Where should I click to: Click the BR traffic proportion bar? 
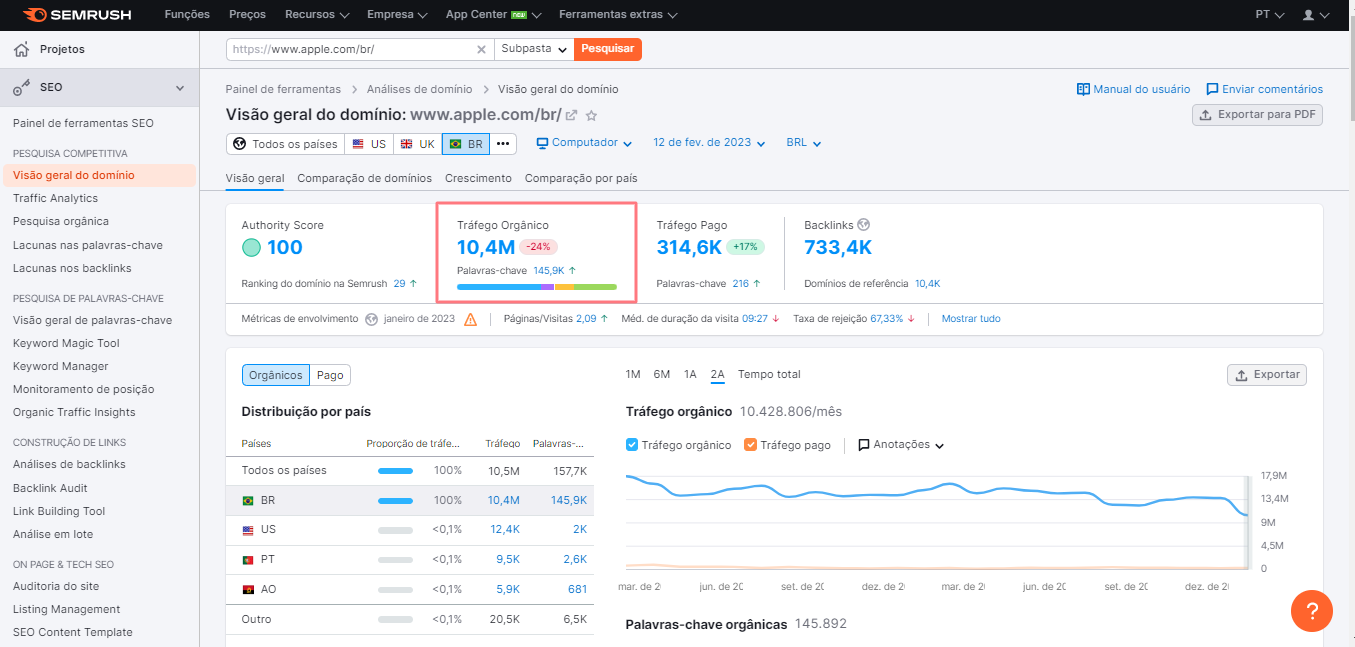(x=395, y=500)
